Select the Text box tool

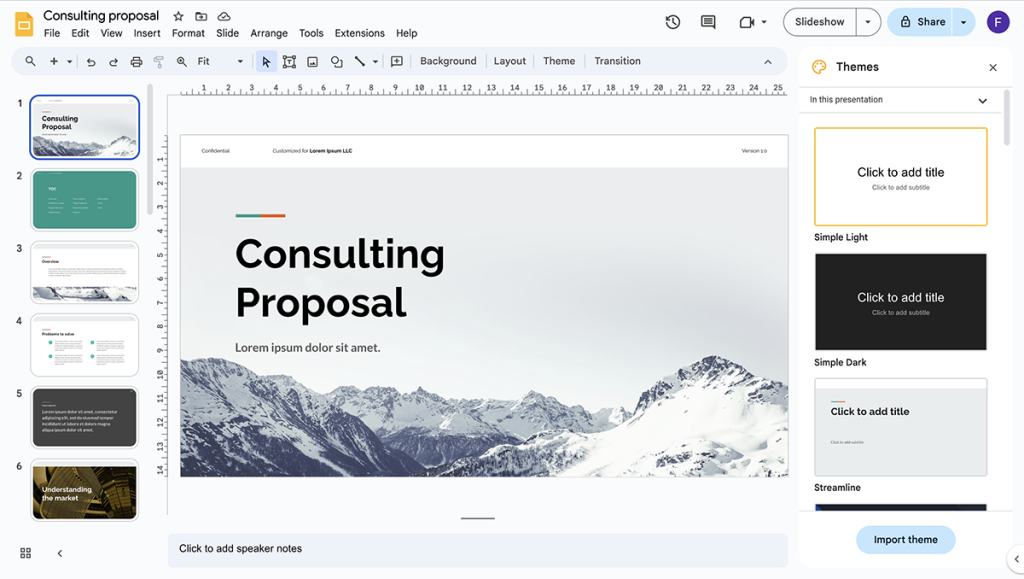coord(289,61)
